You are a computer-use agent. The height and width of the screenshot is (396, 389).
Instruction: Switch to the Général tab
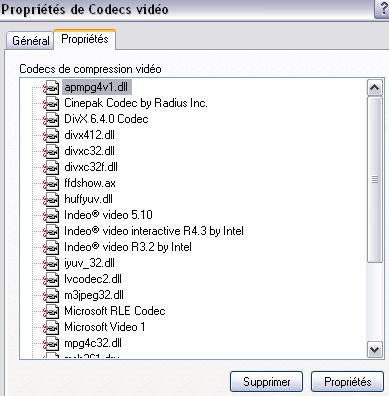click(31, 41)
